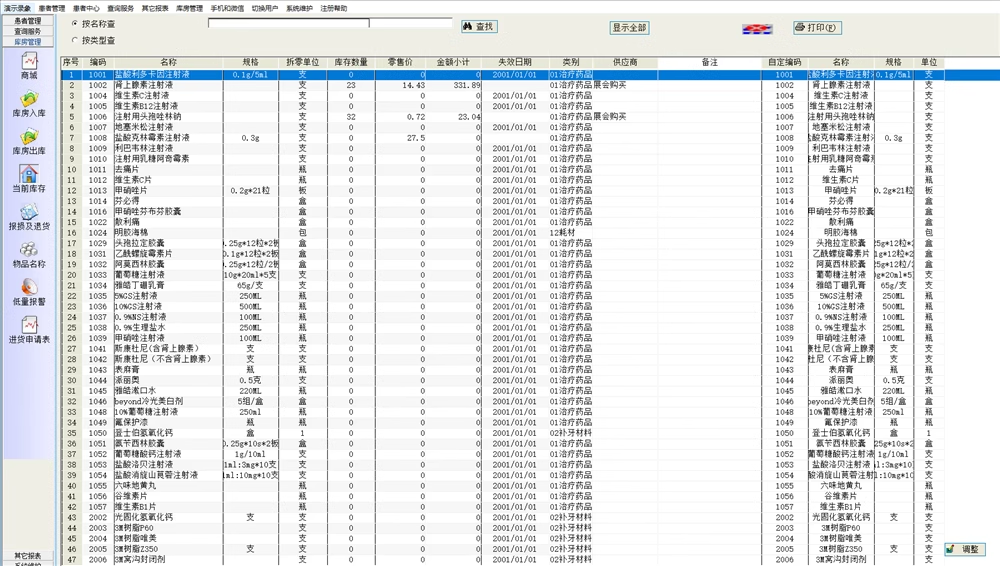Open 演示录象 menu
Viewport: 1000px width, 566px height.
[x=17, y=8]
